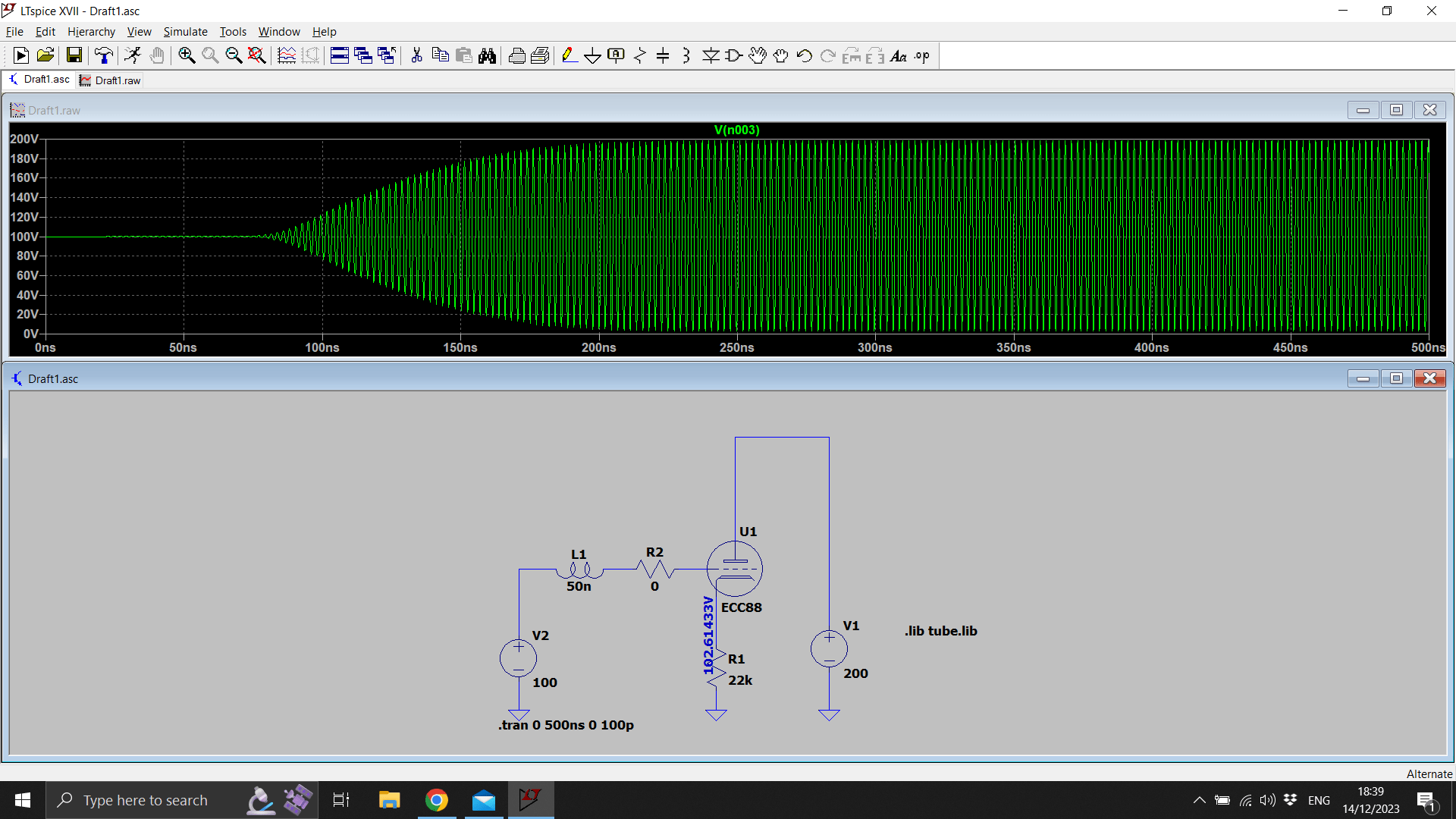Select the Resistor component tool
The width and height of the screenshot is (1456, 819).
click(640, 55)
